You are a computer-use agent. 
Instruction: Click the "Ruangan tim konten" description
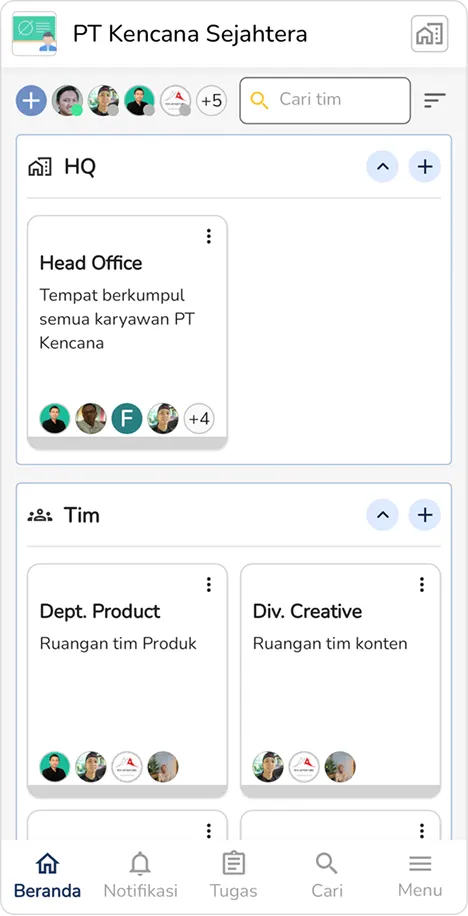pyautogui.click(x=330, y=644)
